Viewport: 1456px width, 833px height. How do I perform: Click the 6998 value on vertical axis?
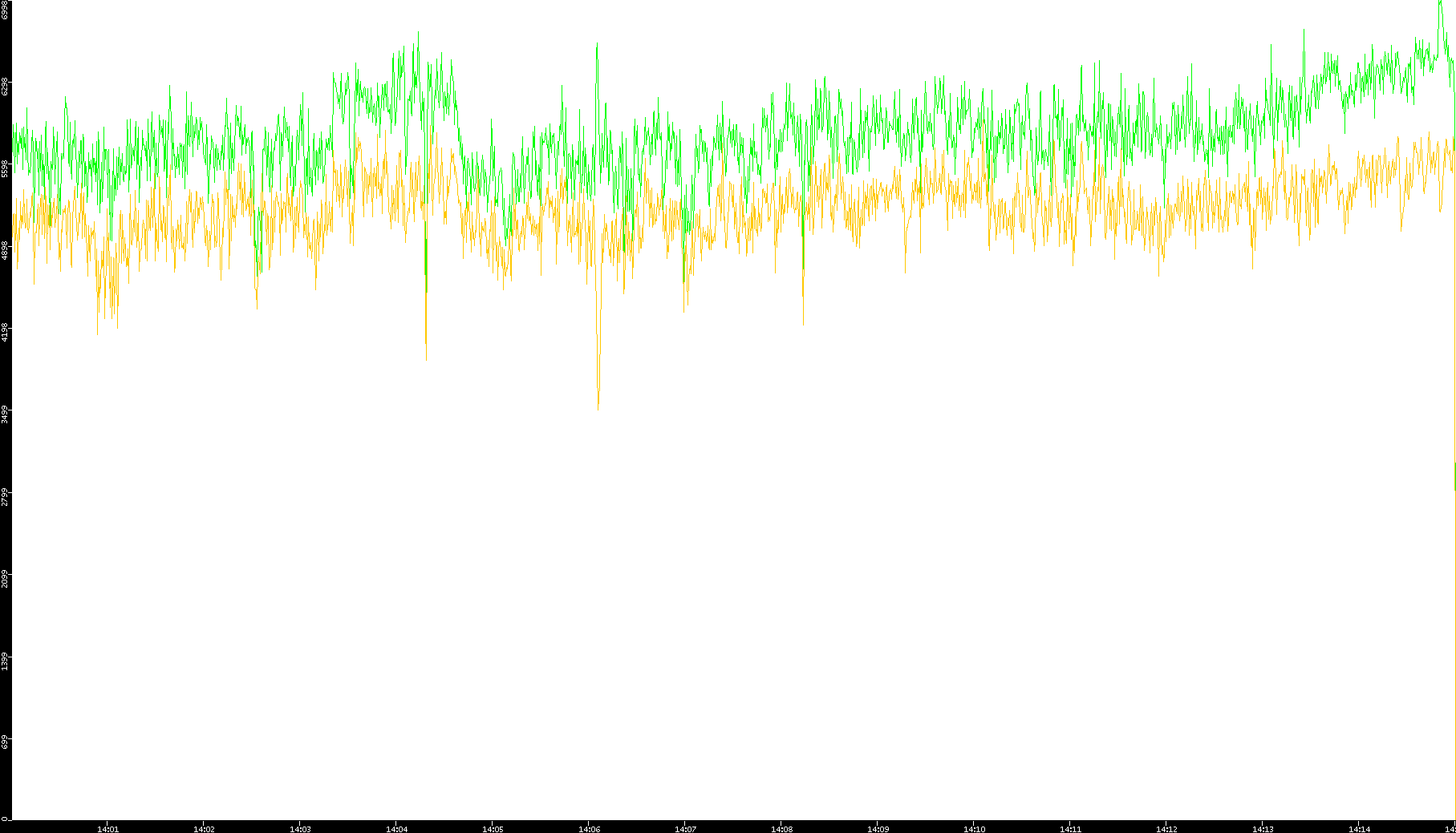(x=5, y=10)
